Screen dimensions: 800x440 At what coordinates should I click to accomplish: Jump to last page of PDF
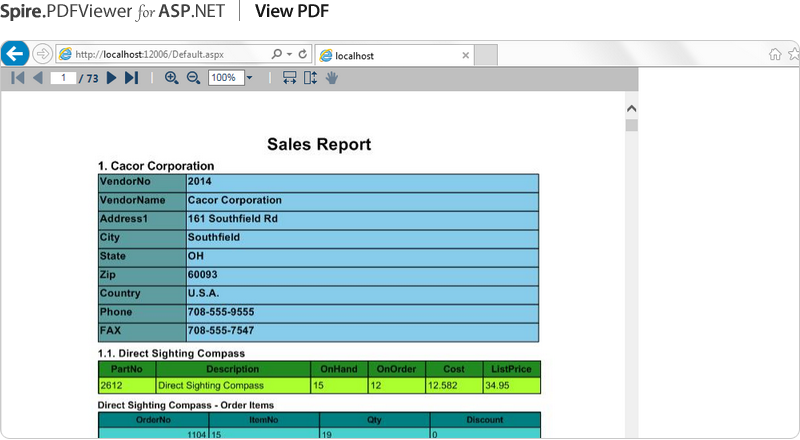(x=132, y=78)
